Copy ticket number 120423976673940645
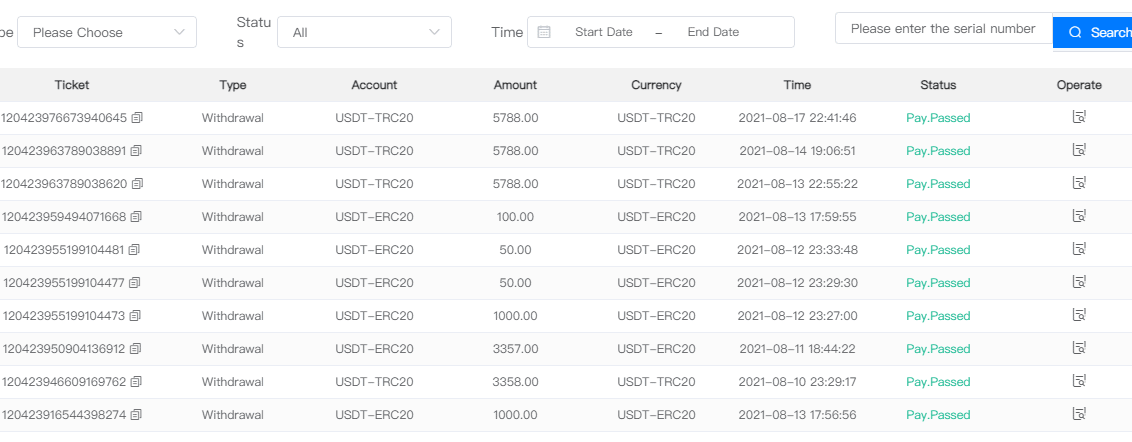 [x=137, y=118]
